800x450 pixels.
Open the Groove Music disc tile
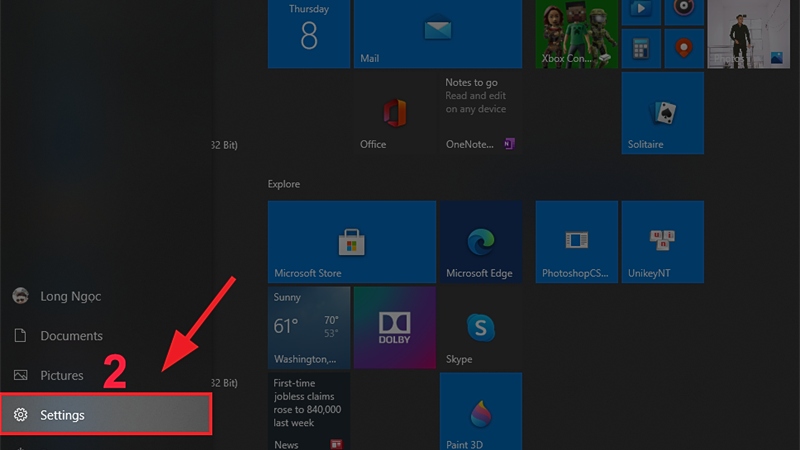(x=684, y=12)
